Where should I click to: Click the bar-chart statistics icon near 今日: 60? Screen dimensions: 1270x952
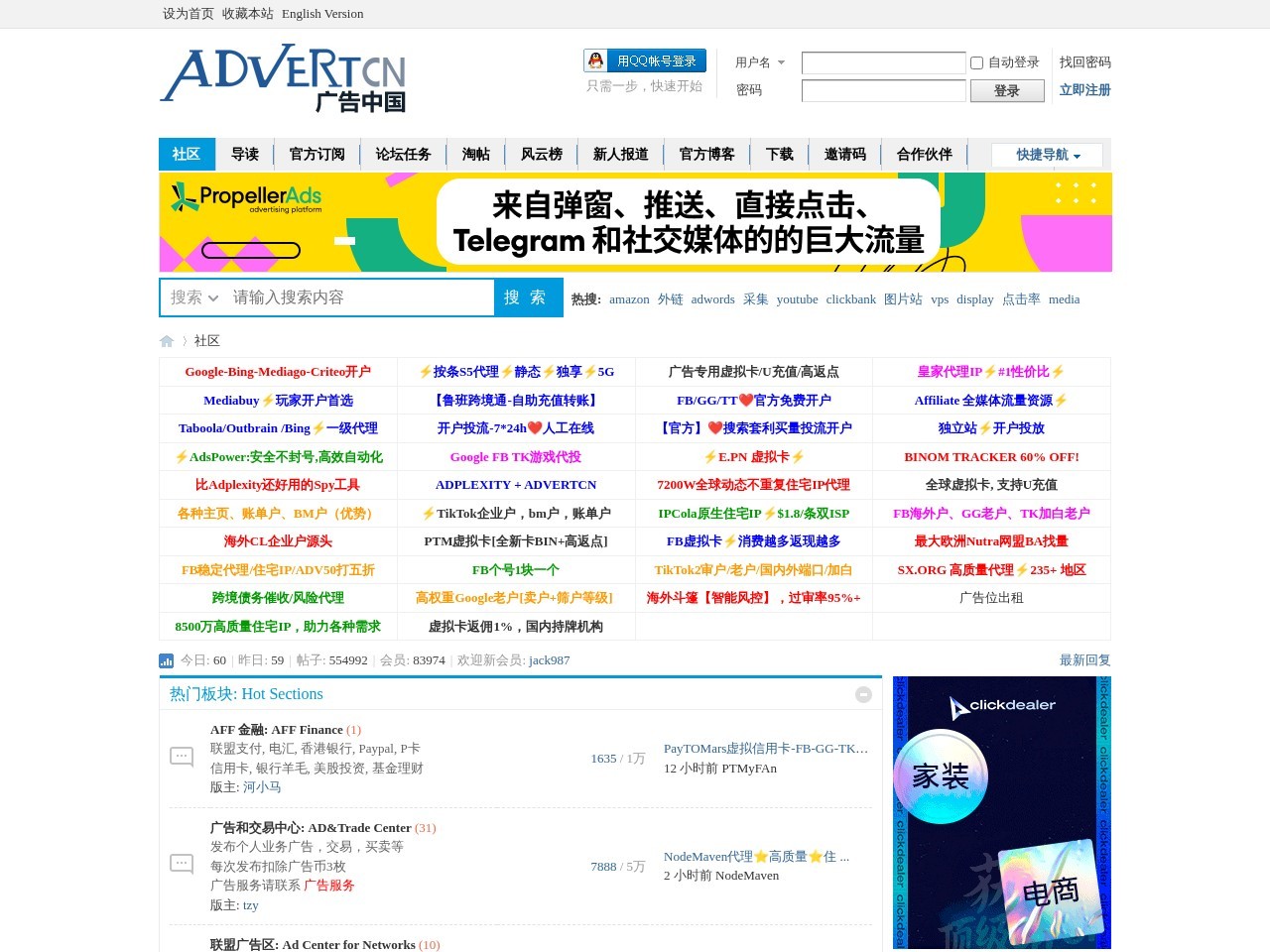coord(165,659)
